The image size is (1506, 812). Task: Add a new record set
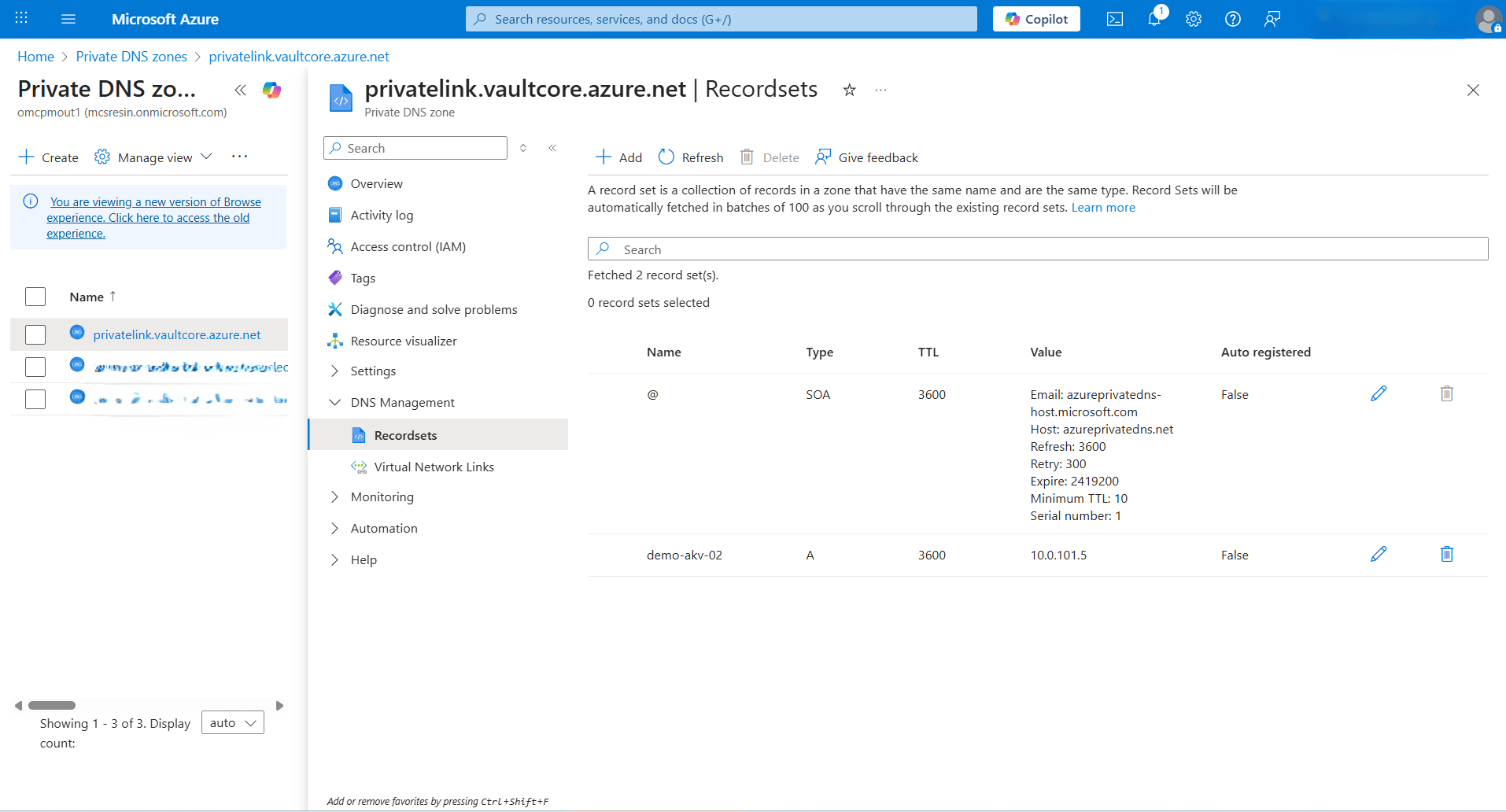tap(618, 157)
